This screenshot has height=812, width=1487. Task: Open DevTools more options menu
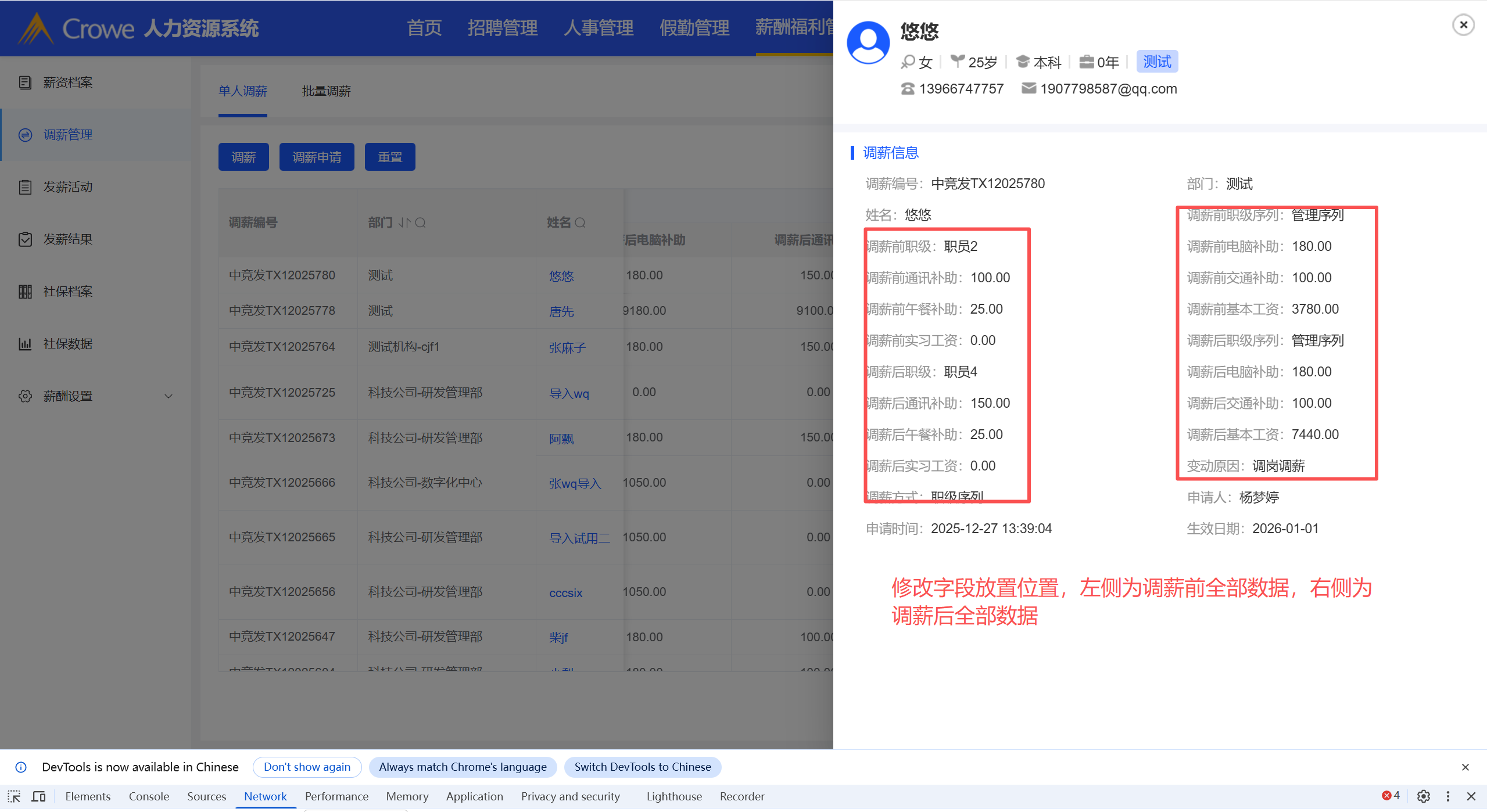click(1447, 796)
